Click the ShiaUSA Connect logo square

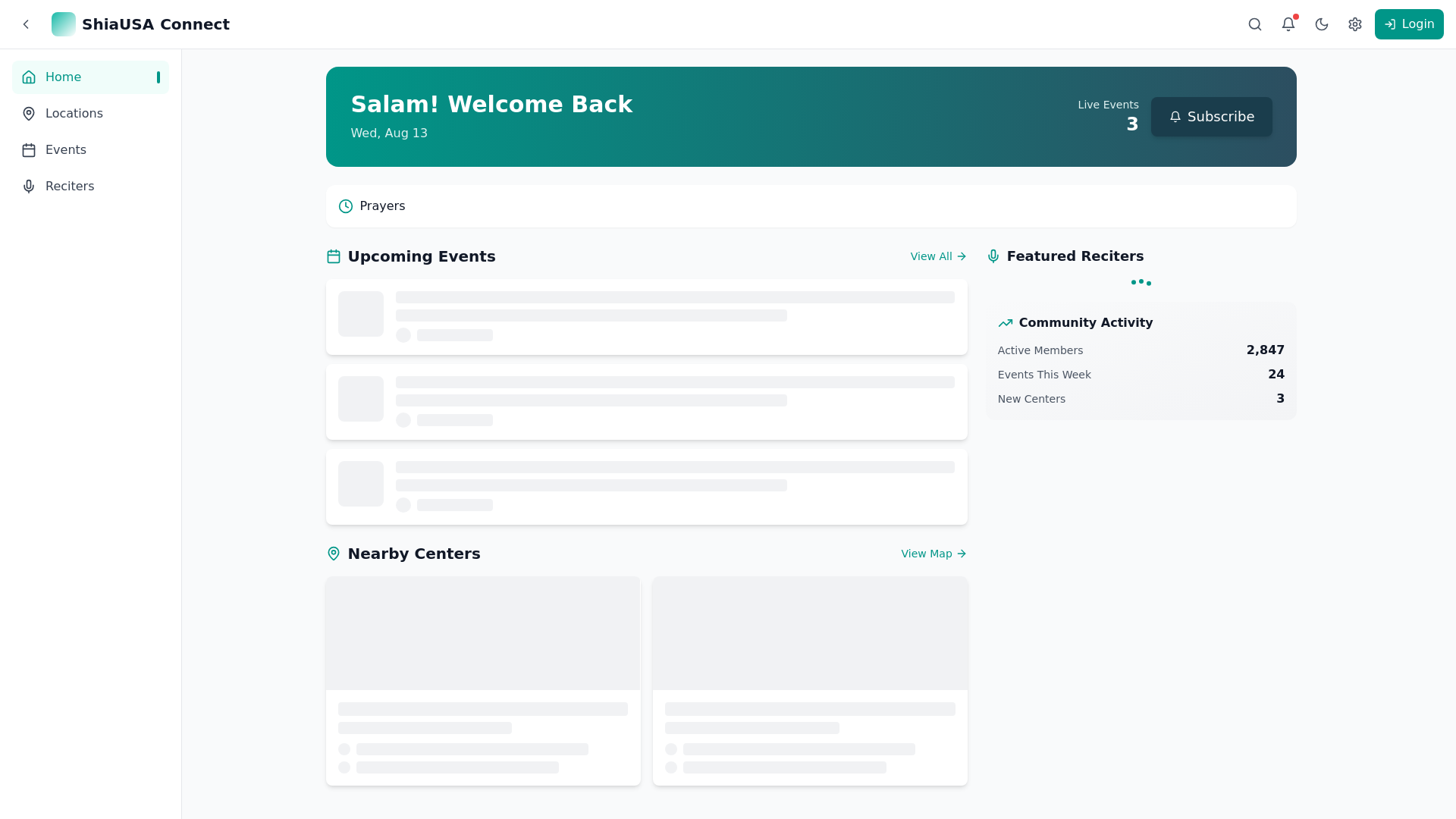[x=64, y=24]
